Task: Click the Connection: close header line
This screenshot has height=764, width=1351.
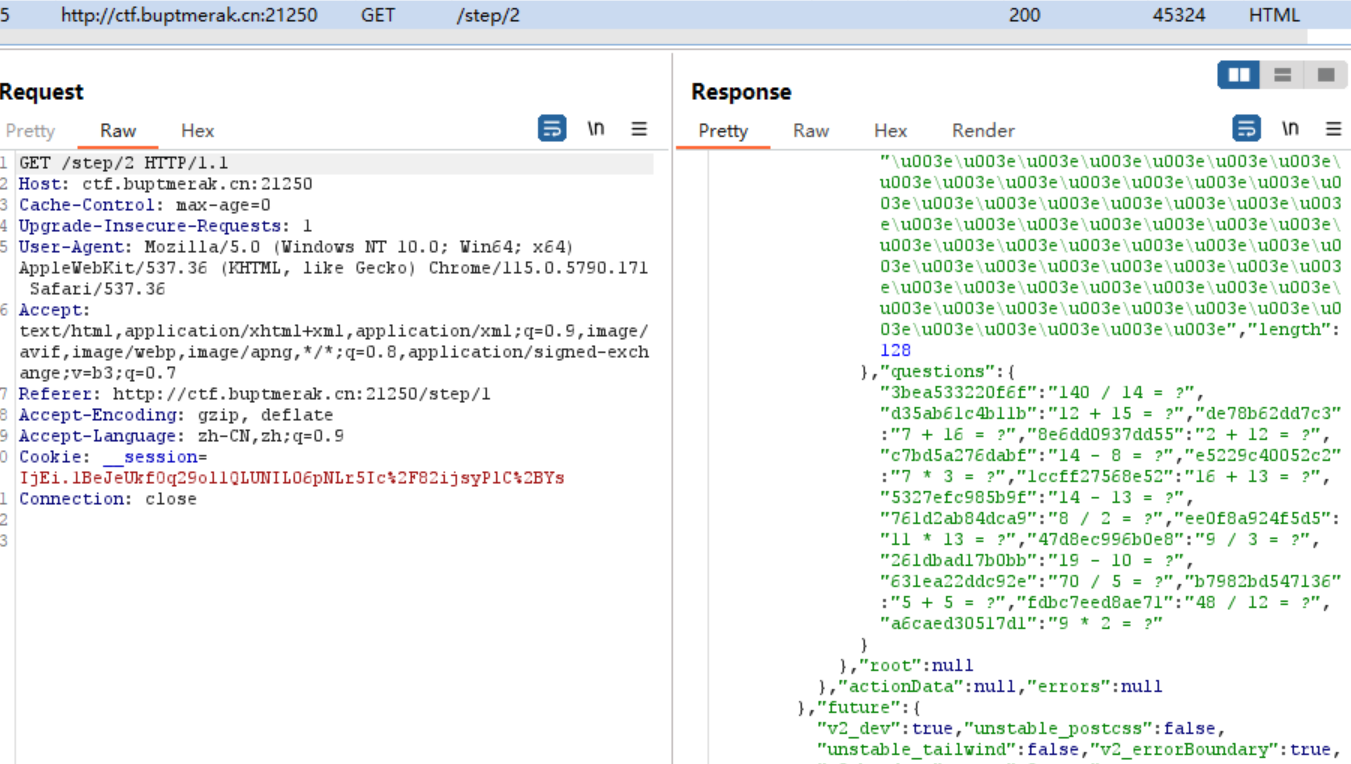Action: coord(107,499)
